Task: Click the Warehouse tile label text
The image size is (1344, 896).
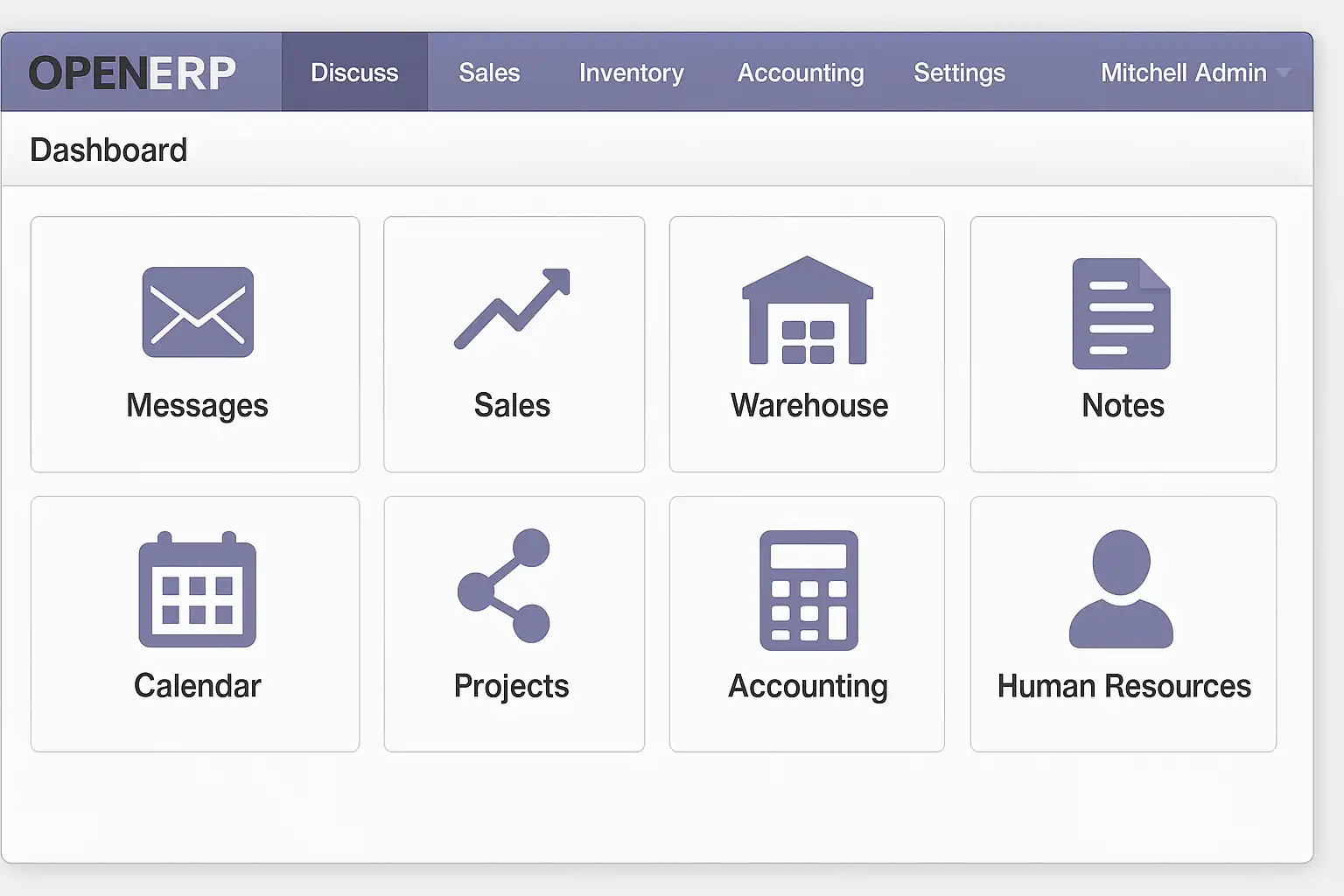Action: [x=809, y=406]
